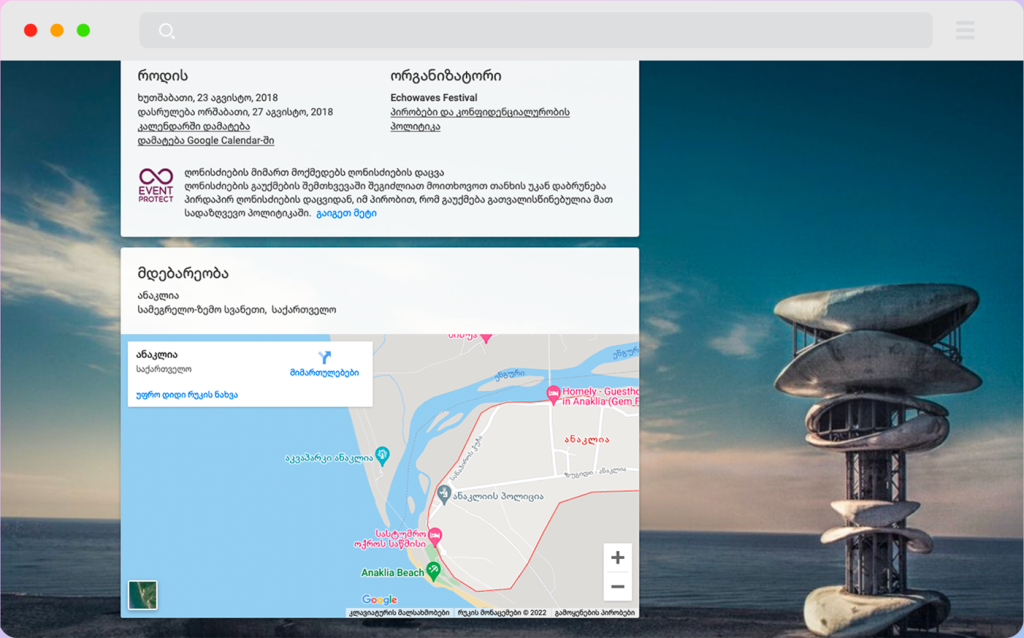Click the აკვაპარკი ანაკლია map marker
Screen dimensions: 1024x638
383,455
